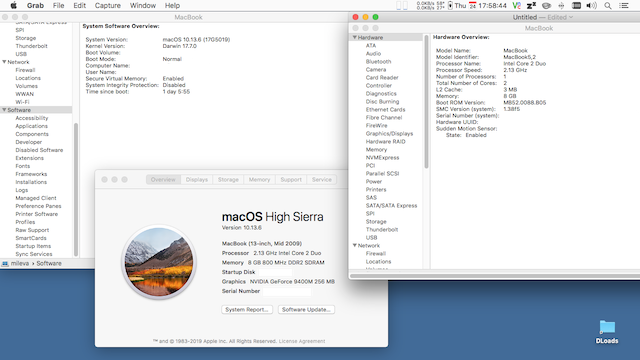Collapse the Network section in right window
The height and width of the screenshot is (360, 640).
click(x=355, y=246)
